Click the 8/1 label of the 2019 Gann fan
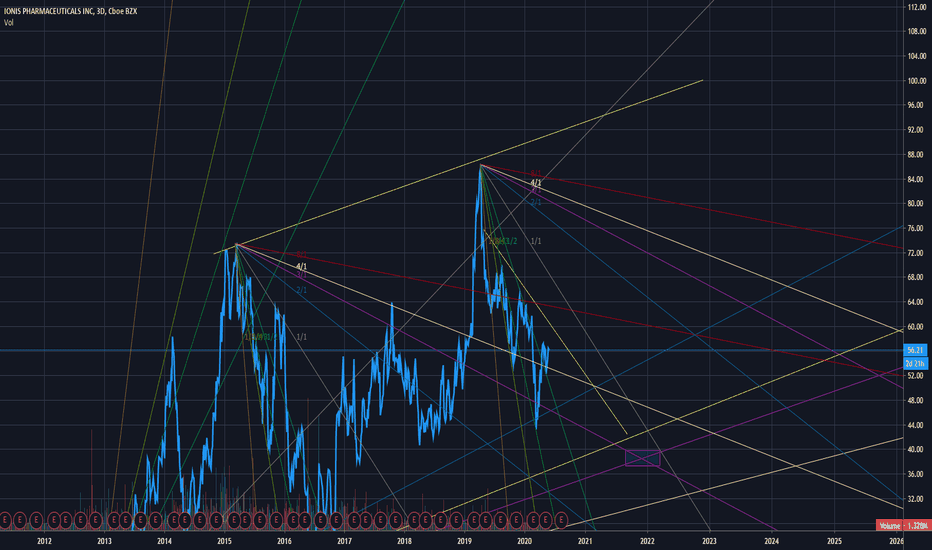The image size is (932, 550). pos(536,173)
